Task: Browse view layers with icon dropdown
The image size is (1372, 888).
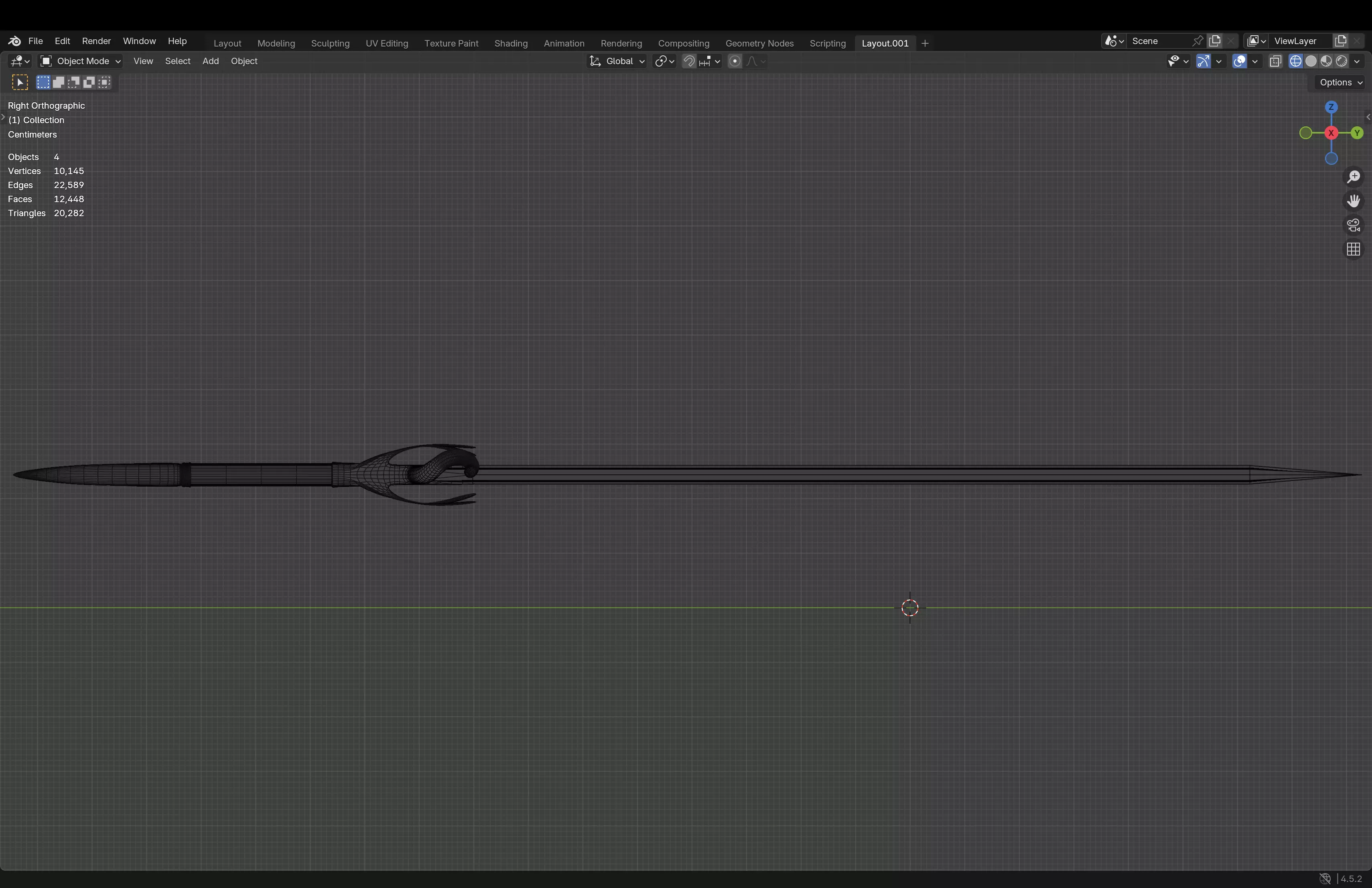Action: [1256, 41]
